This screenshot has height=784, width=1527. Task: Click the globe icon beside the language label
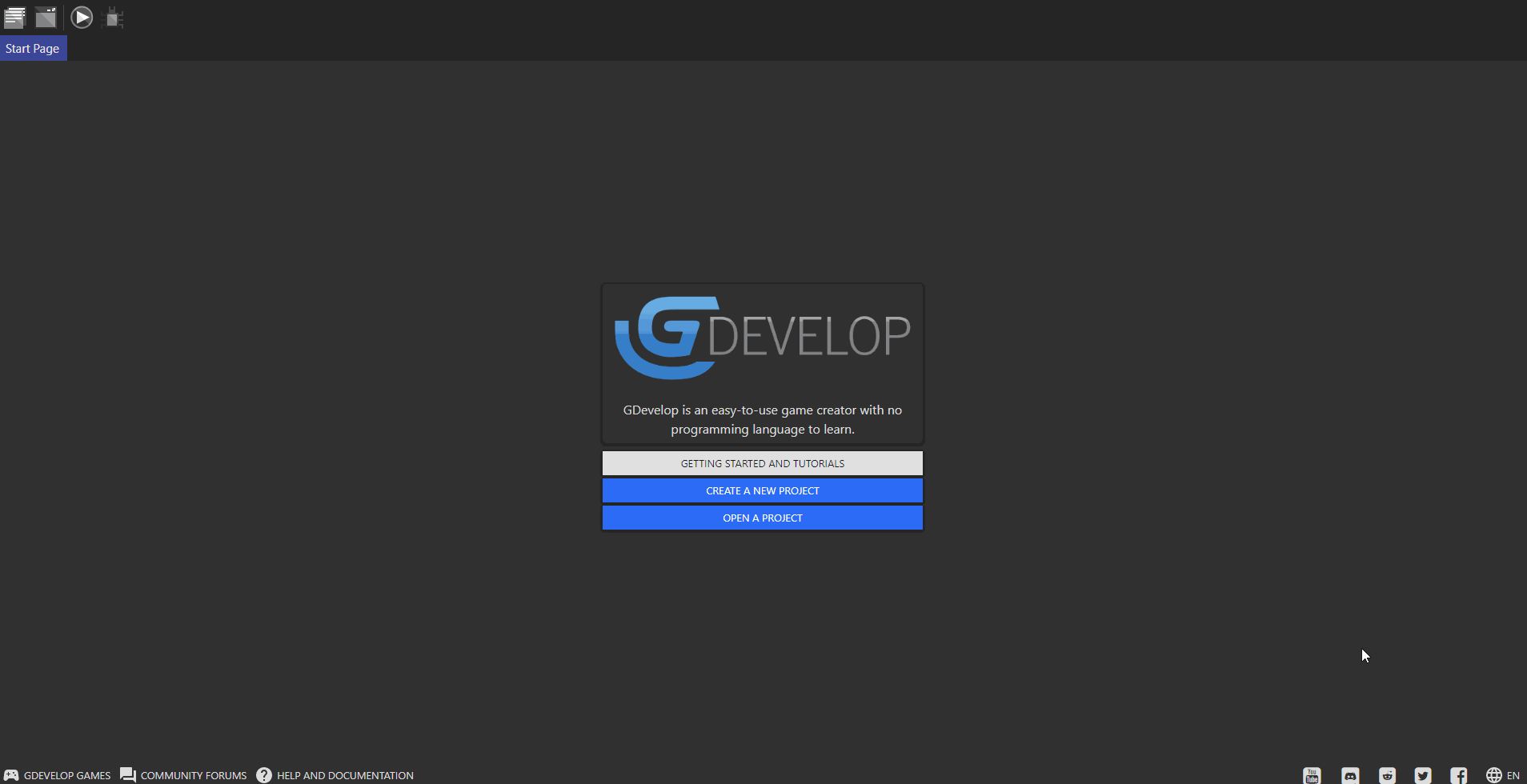pyautogui.click(x=1495, y=774)
